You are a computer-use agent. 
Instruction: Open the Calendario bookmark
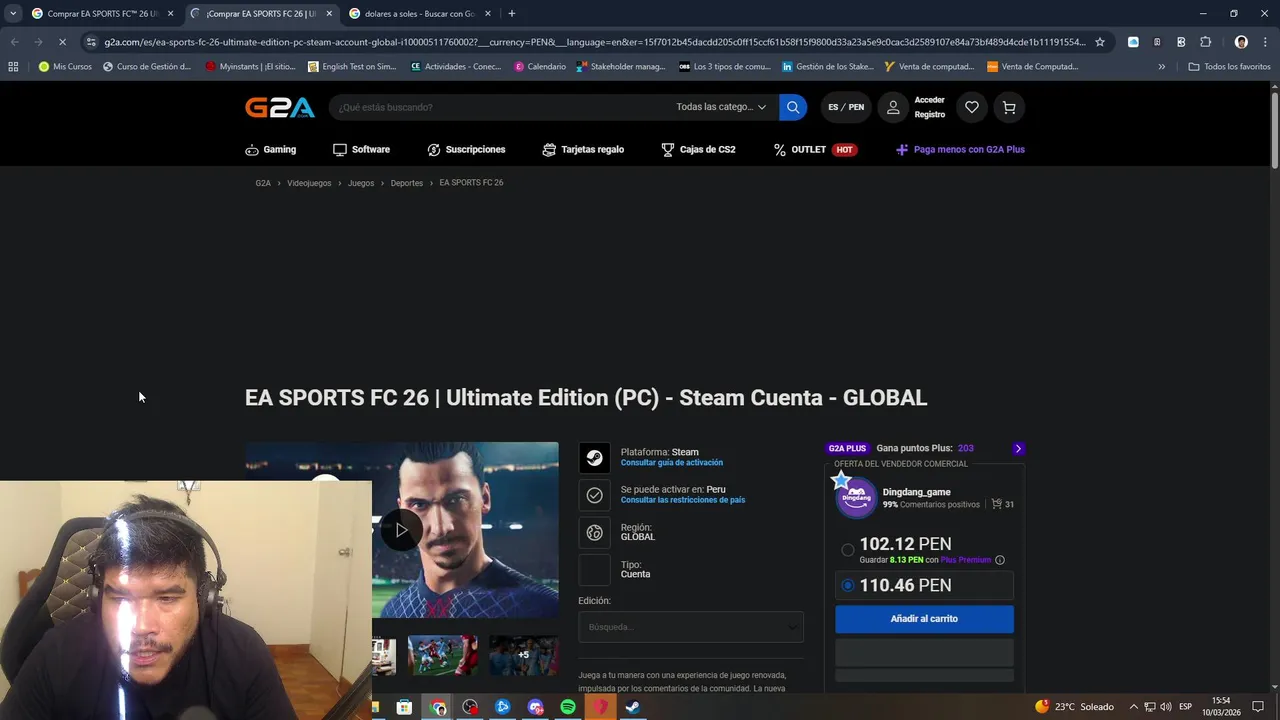540,67
